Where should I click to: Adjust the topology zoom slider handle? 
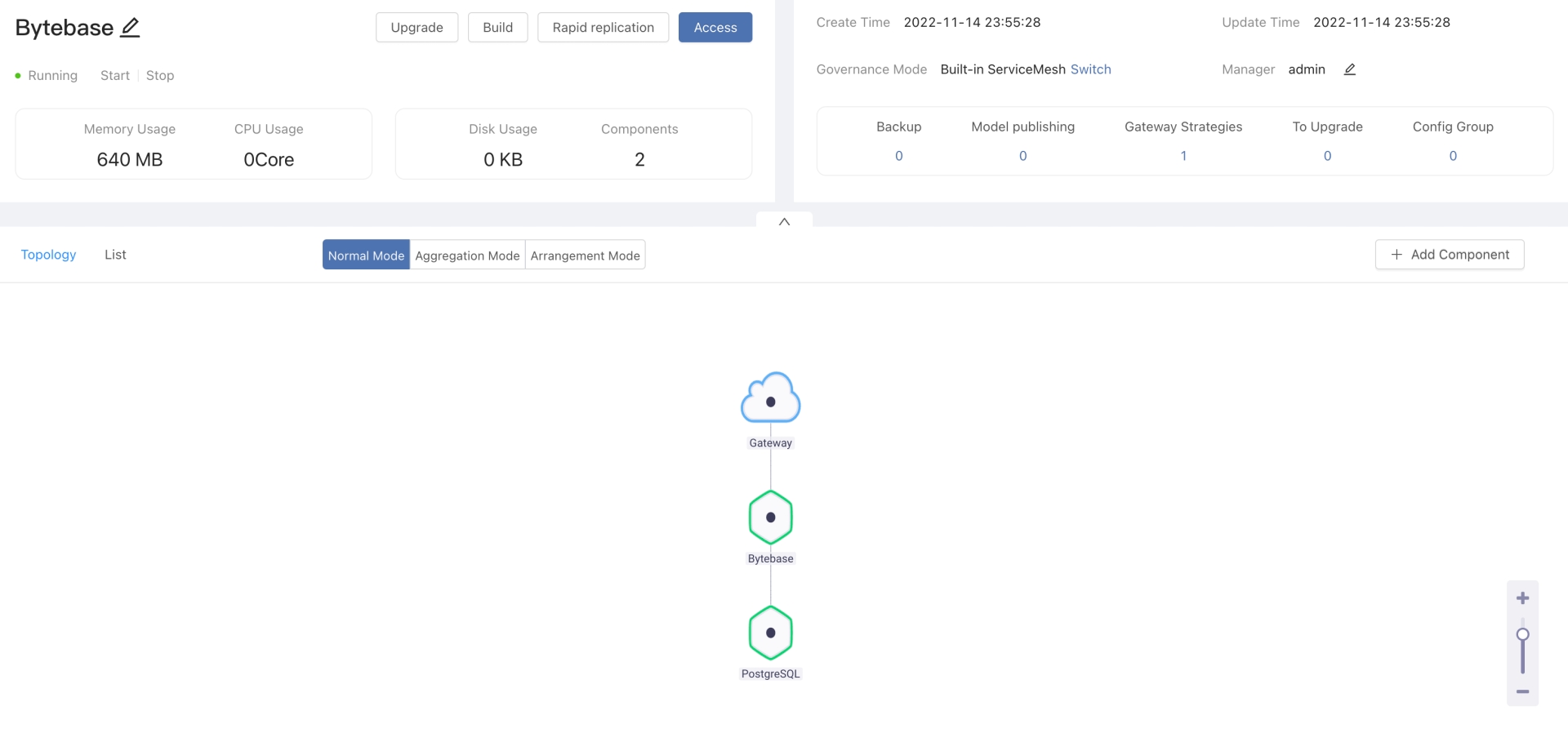pyautogui.click(x=1523, y=634)
